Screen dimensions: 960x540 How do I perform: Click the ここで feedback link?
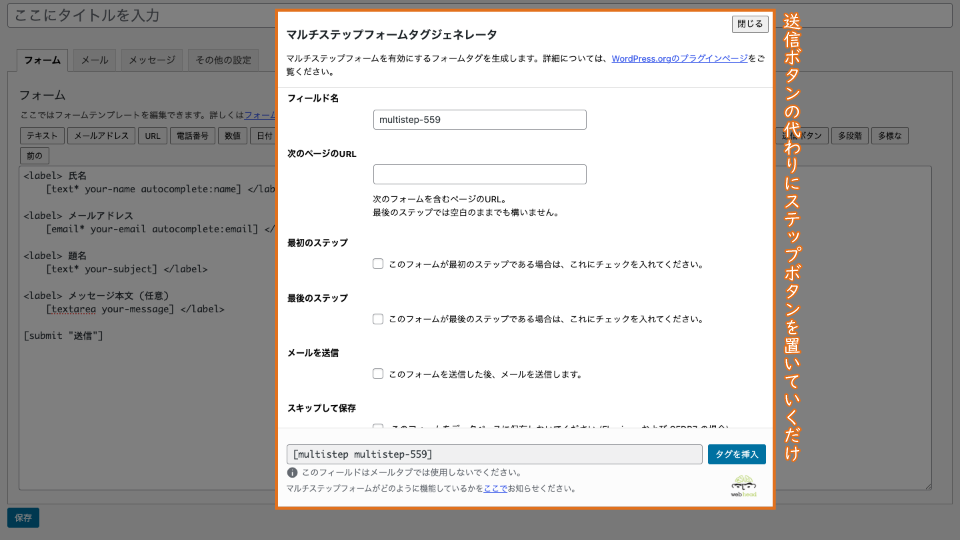point(495,488)
